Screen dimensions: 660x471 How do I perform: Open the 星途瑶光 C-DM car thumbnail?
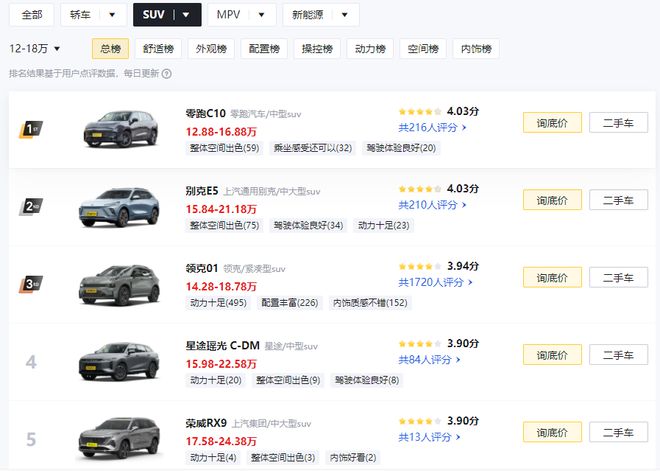(x=120, y=362)
